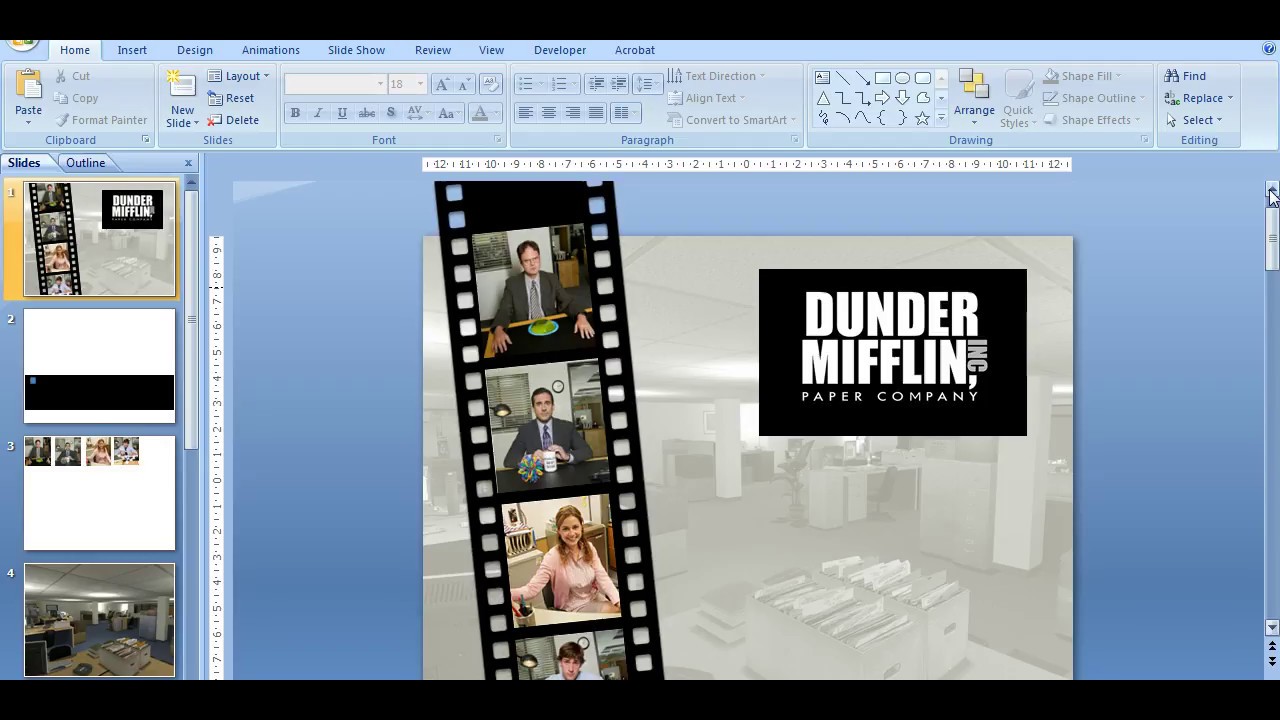Image resolution: width=1280 pixels, height=720 pixels.
Task: Open the Shape Outline dropdown
Action: 1094,98
